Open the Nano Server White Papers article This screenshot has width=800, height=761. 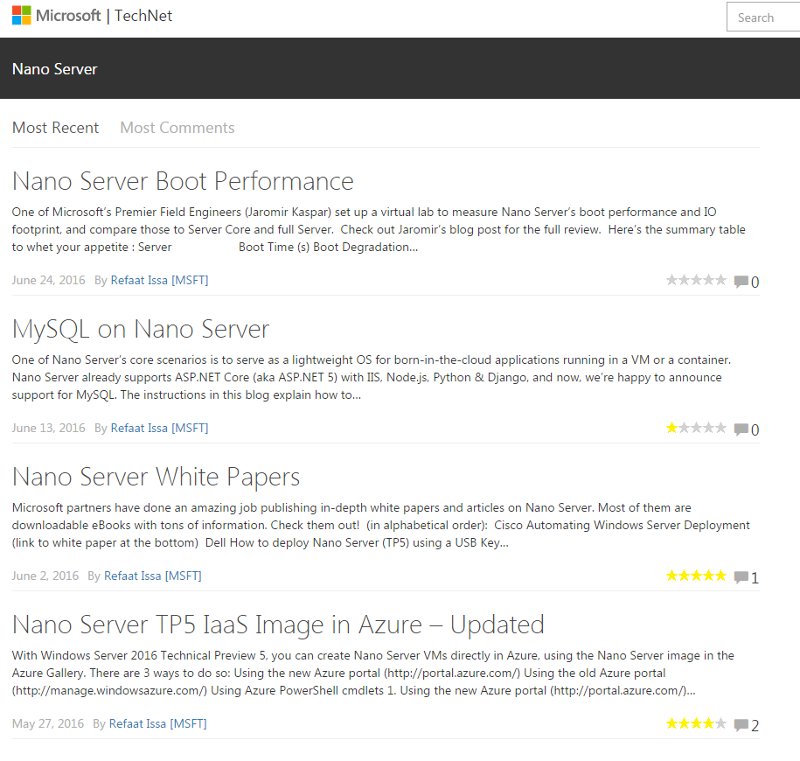click(x=156, y=477)
